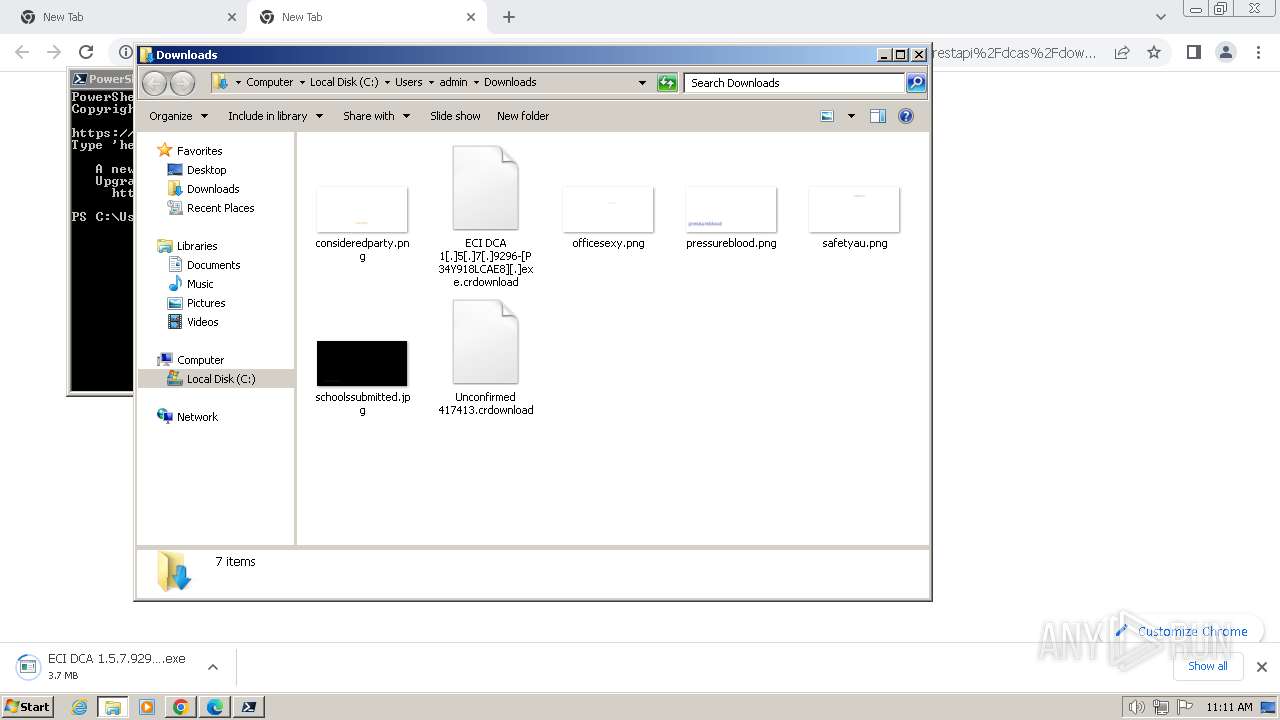The height and width of the screenshot is (720, 1280).
Task: Toggle the preview pane button
Action: coord(878,116)
